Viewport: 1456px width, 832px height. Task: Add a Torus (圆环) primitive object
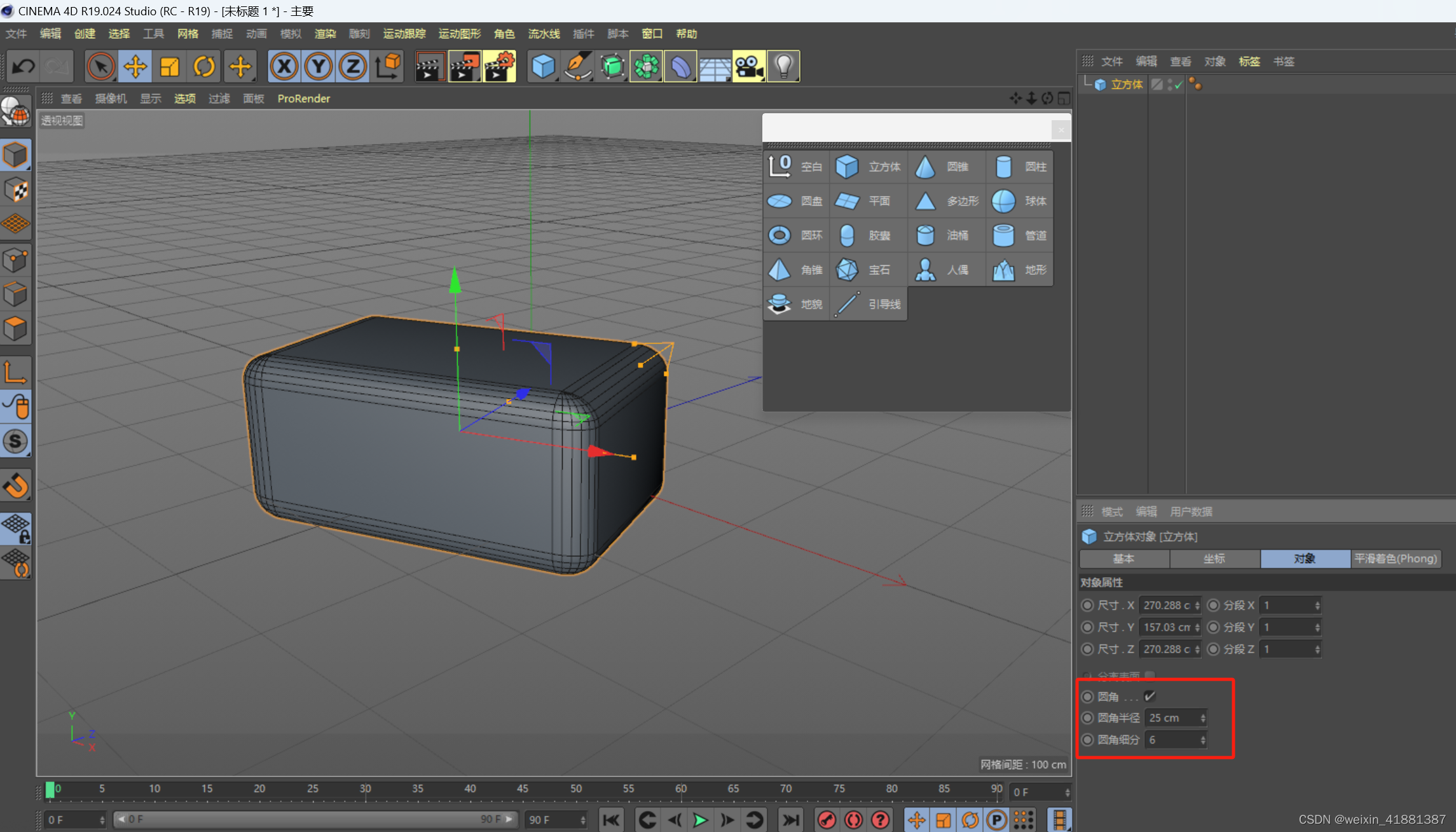[795, 235]
